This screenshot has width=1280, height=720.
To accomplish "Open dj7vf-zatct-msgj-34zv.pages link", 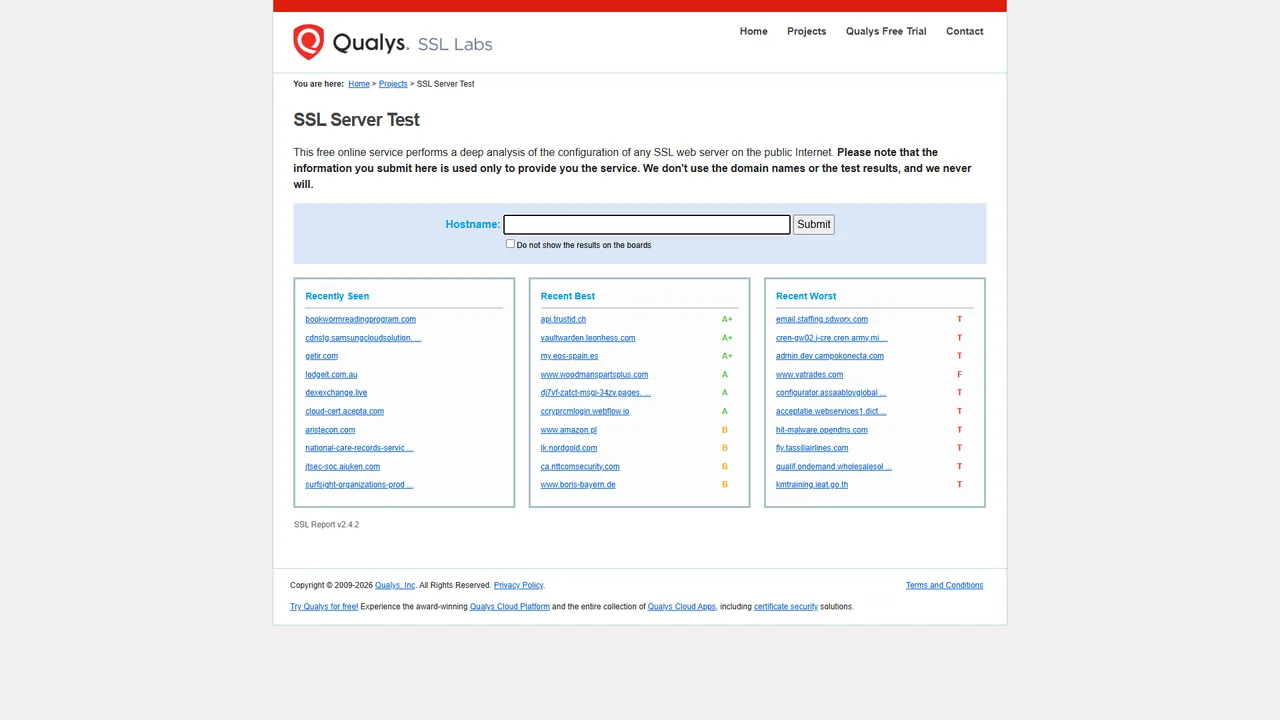I will 595,393.
